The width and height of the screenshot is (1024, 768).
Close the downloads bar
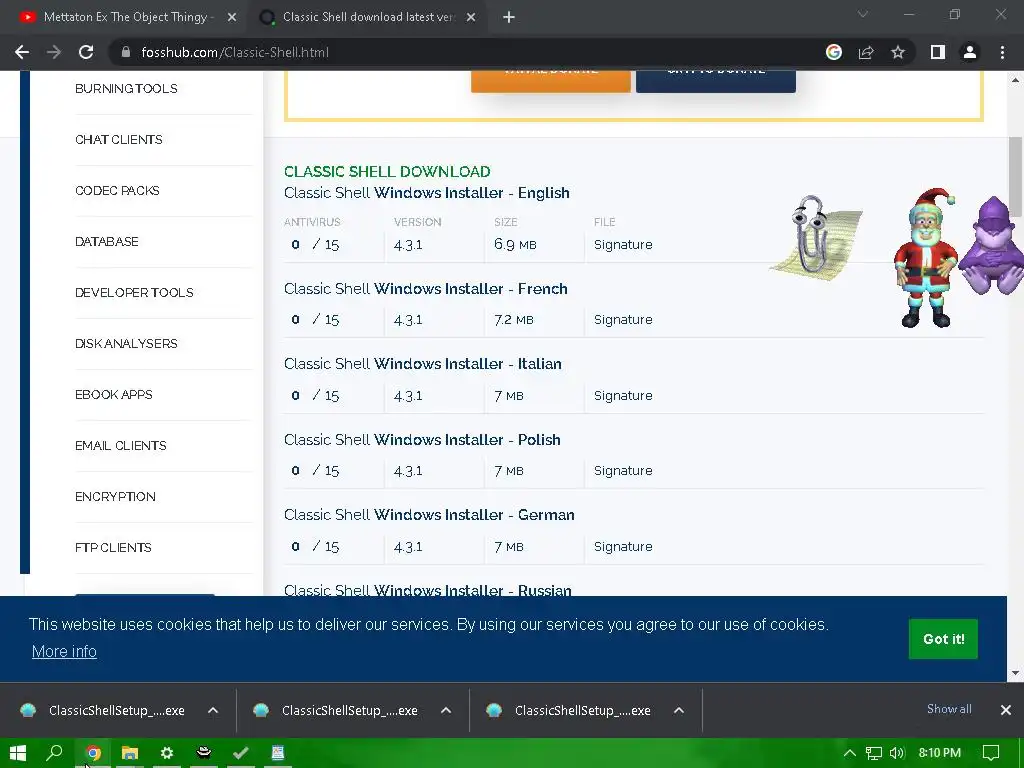1006,710
